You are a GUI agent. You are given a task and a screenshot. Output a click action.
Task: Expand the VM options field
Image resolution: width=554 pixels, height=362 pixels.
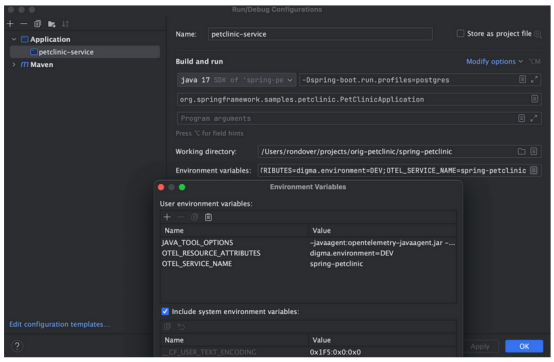click(x=534, y=79)
